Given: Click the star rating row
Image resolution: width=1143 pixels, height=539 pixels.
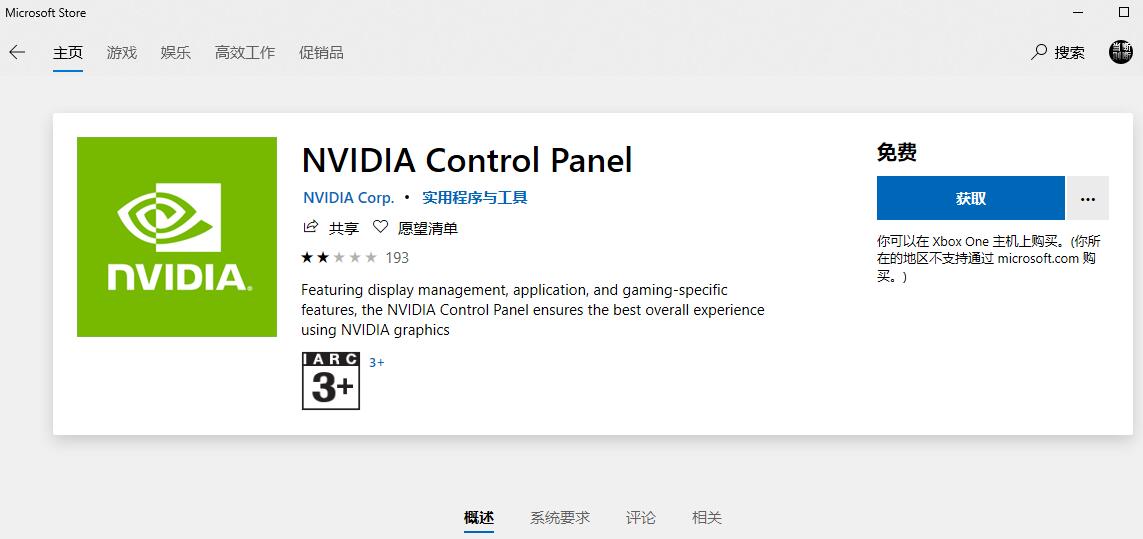Looking at the screenshot, I should (x=339, y=257).
